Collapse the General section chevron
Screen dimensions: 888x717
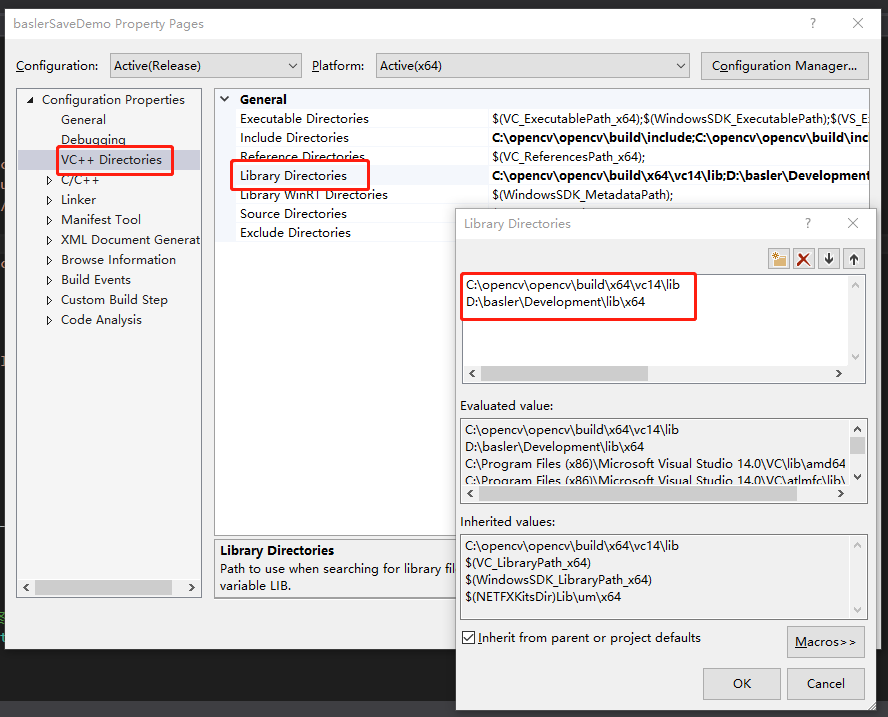pos(225,99)
